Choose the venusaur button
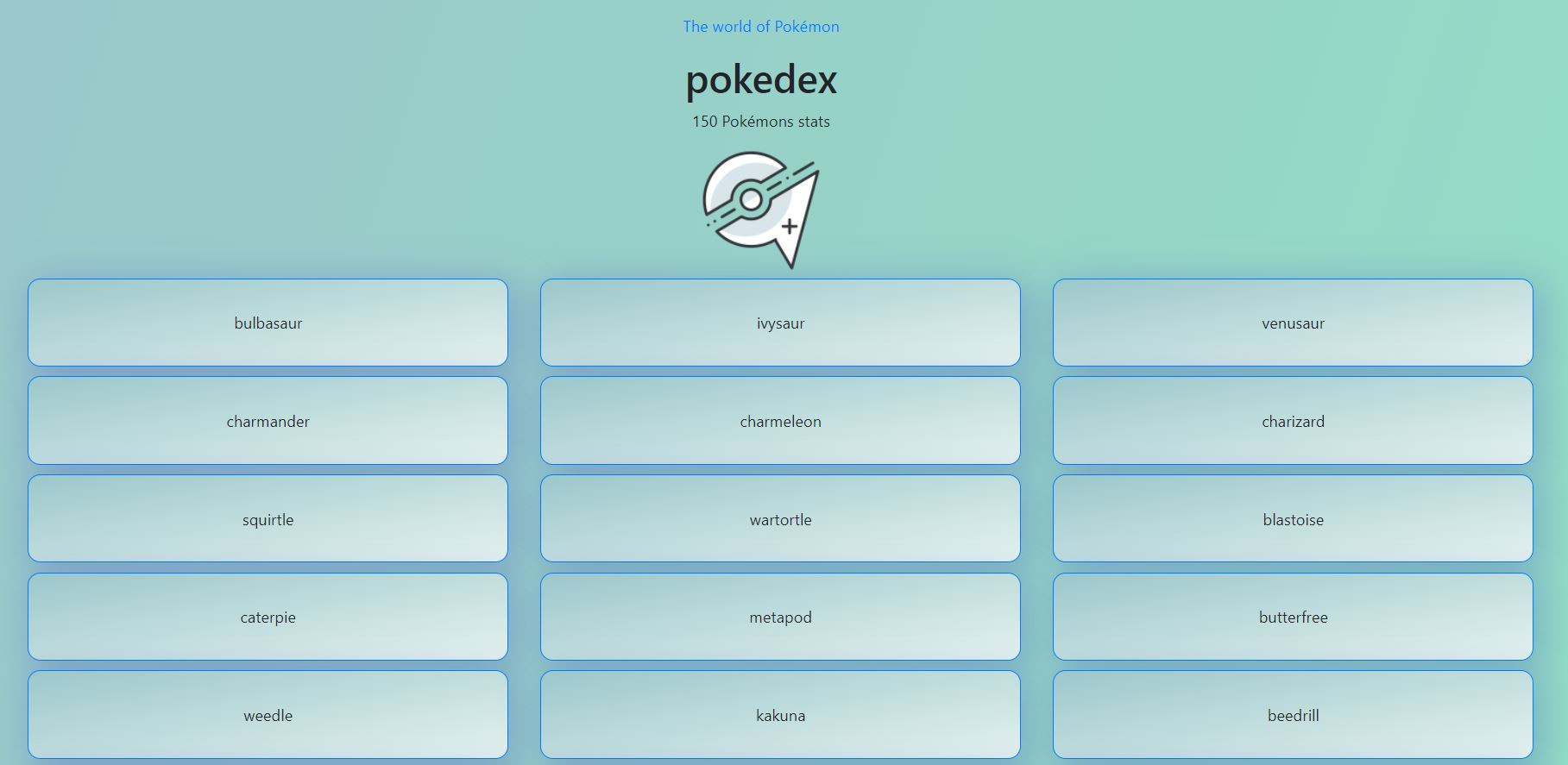The image size is (1568, 765). [x=1293, y=323]
